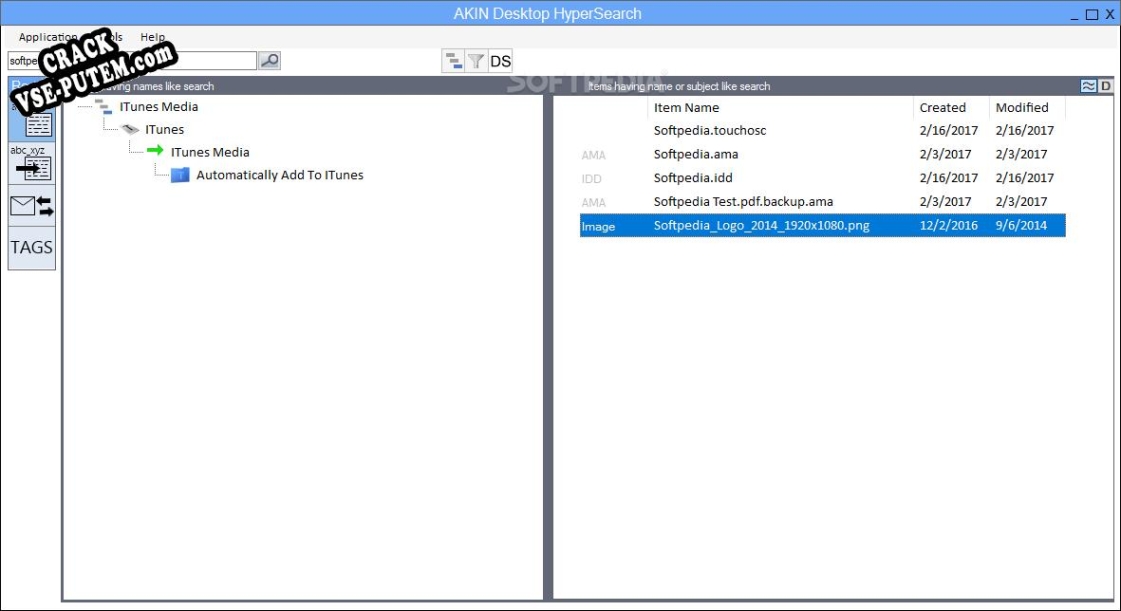Select the Softpedia.ama item

[696, 154]
